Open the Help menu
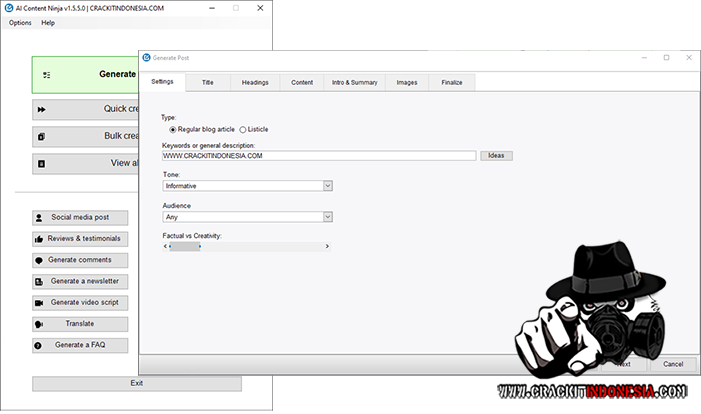Viewport: 701px width, 414px height. (48, 23)
